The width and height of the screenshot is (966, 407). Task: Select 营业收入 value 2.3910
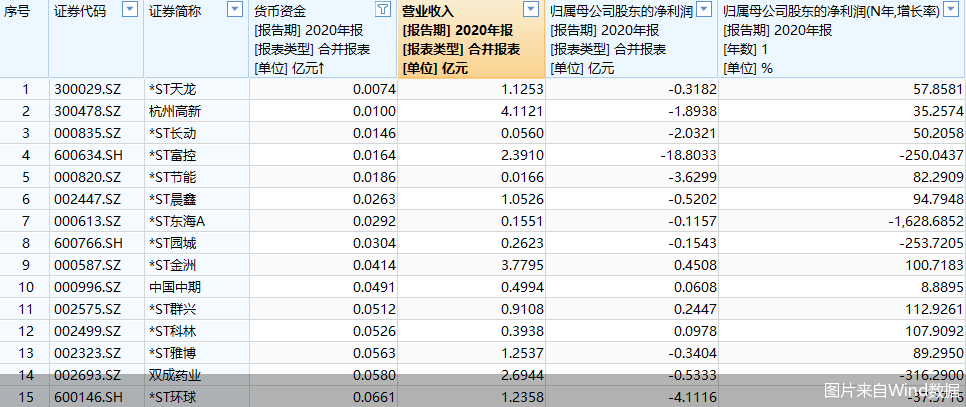tap(522, 156)
